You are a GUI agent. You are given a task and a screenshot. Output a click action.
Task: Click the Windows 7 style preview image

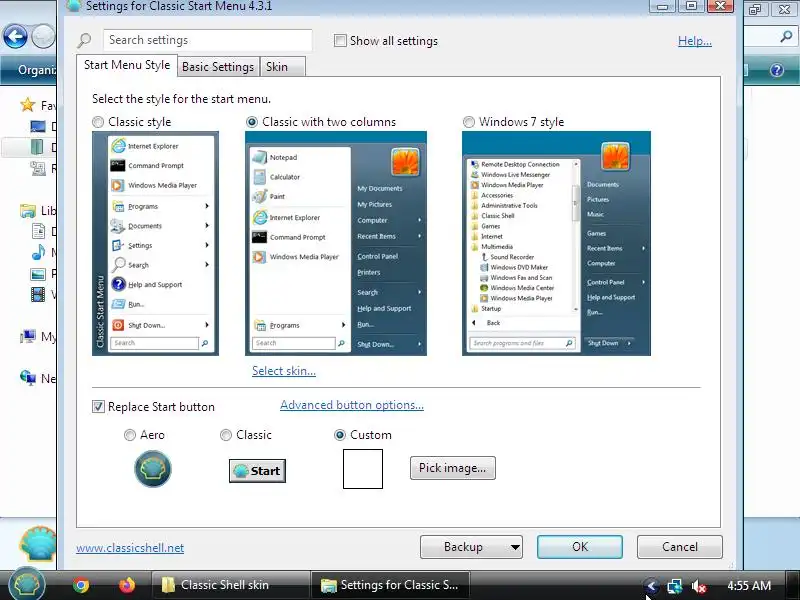[x=556, y=243]
